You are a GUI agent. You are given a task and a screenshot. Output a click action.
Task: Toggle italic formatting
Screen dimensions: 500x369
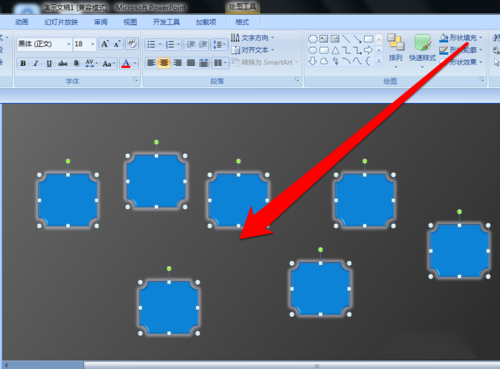(36, 63)
